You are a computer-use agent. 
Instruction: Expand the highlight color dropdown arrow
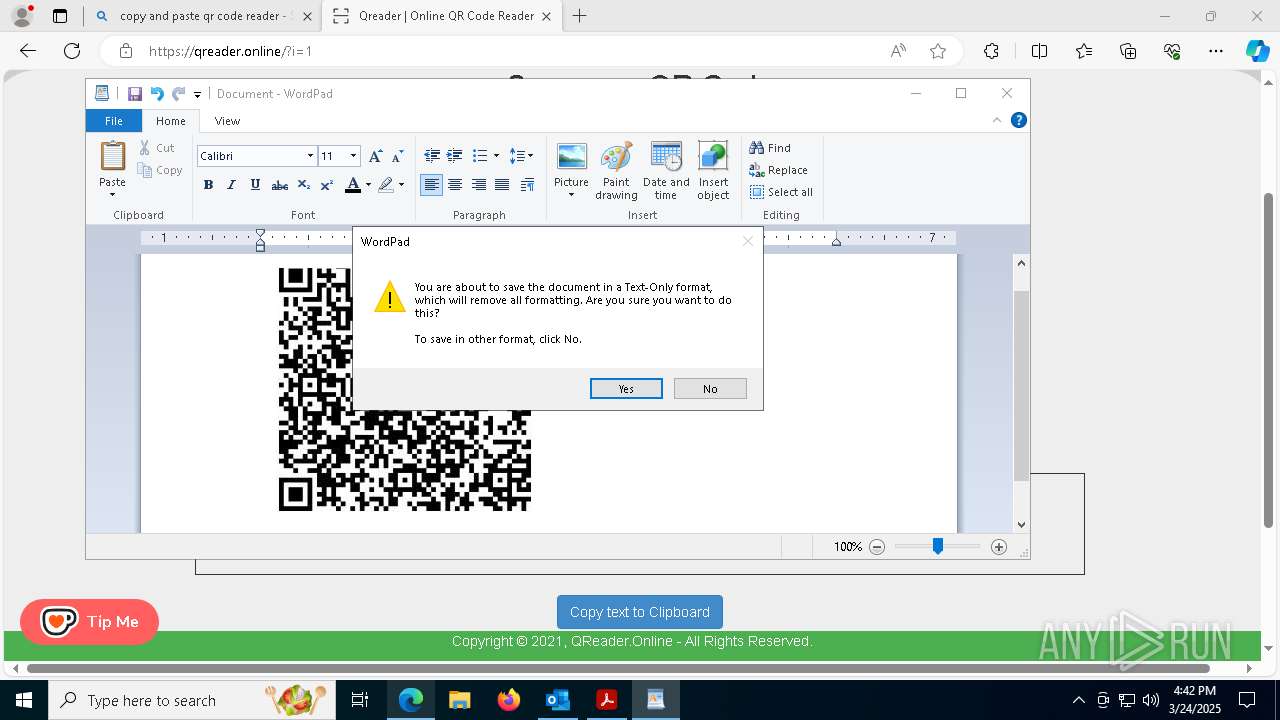(x=401, y=185)
